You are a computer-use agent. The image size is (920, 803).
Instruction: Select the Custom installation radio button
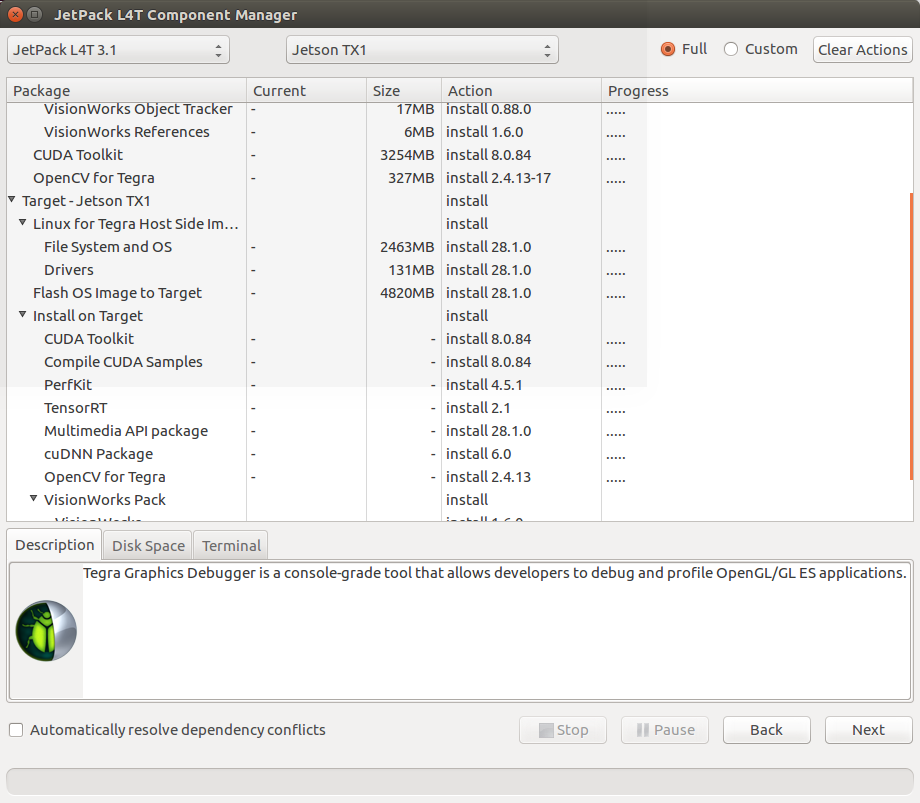click(730, 49)
